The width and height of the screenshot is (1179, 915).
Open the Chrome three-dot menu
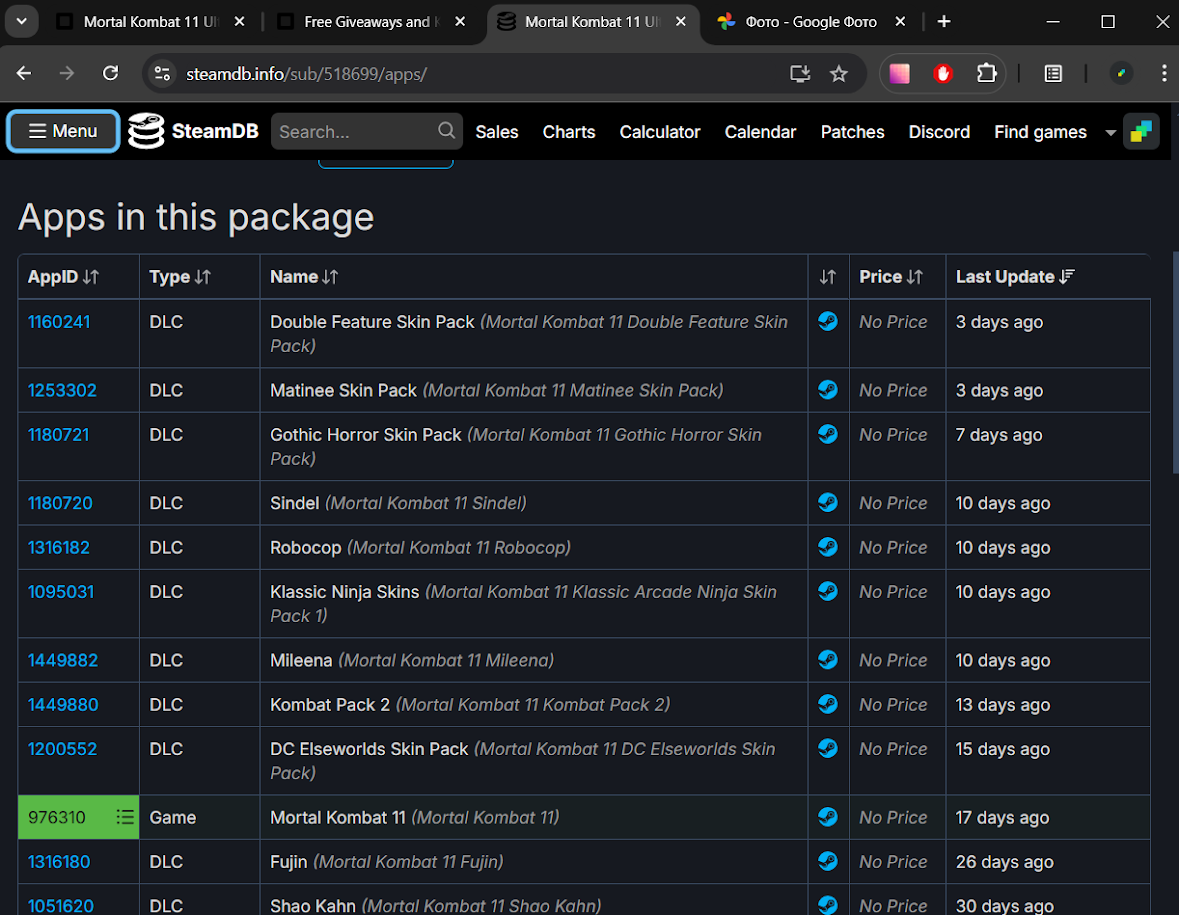point(1163,73)
